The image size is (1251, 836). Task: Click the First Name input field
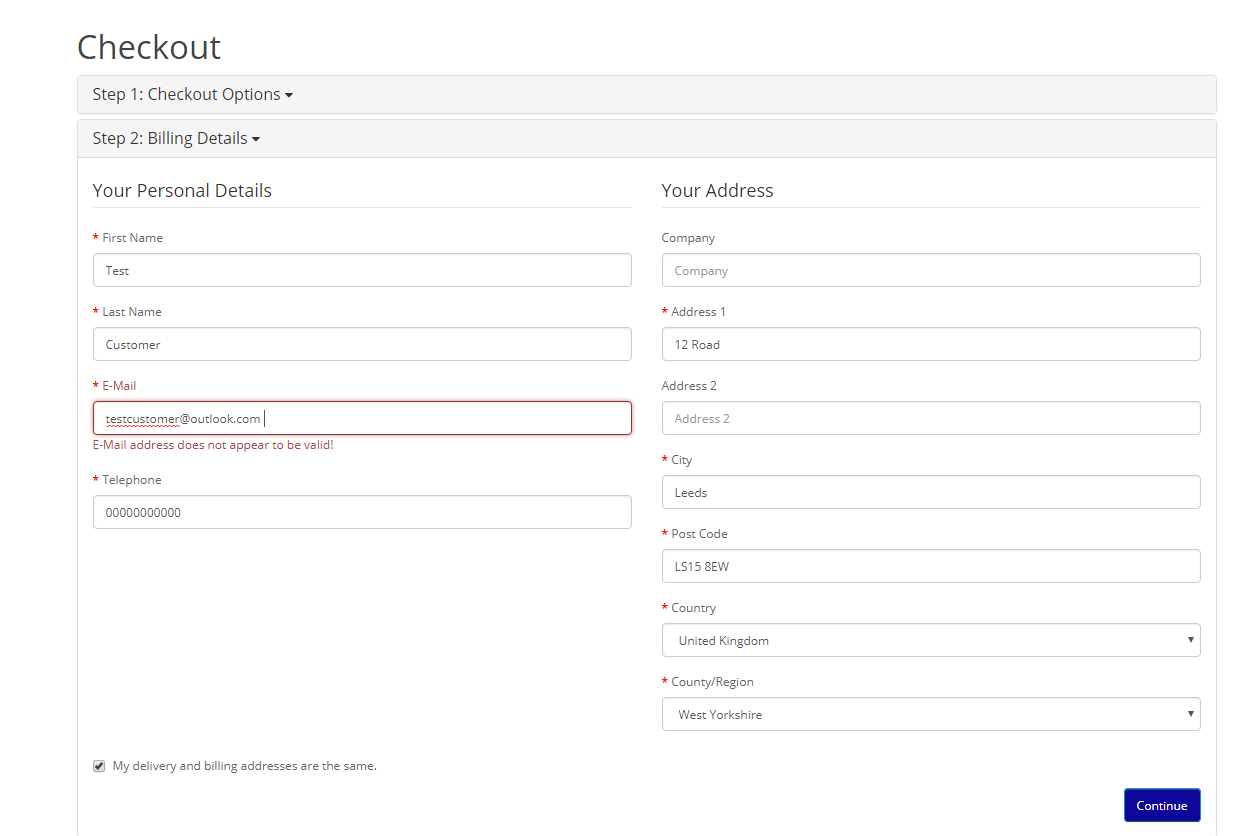(x=362, y=270)
